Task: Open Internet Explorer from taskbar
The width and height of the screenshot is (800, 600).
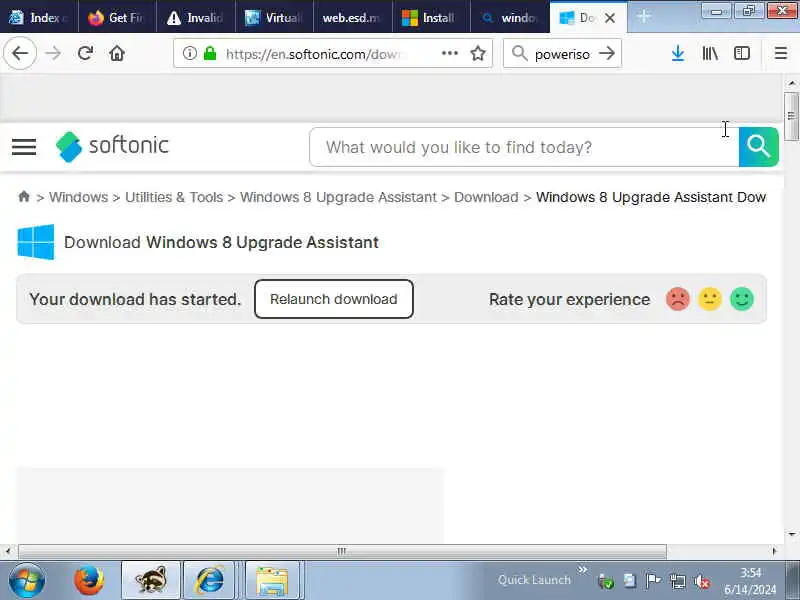Action: (209, 580)
